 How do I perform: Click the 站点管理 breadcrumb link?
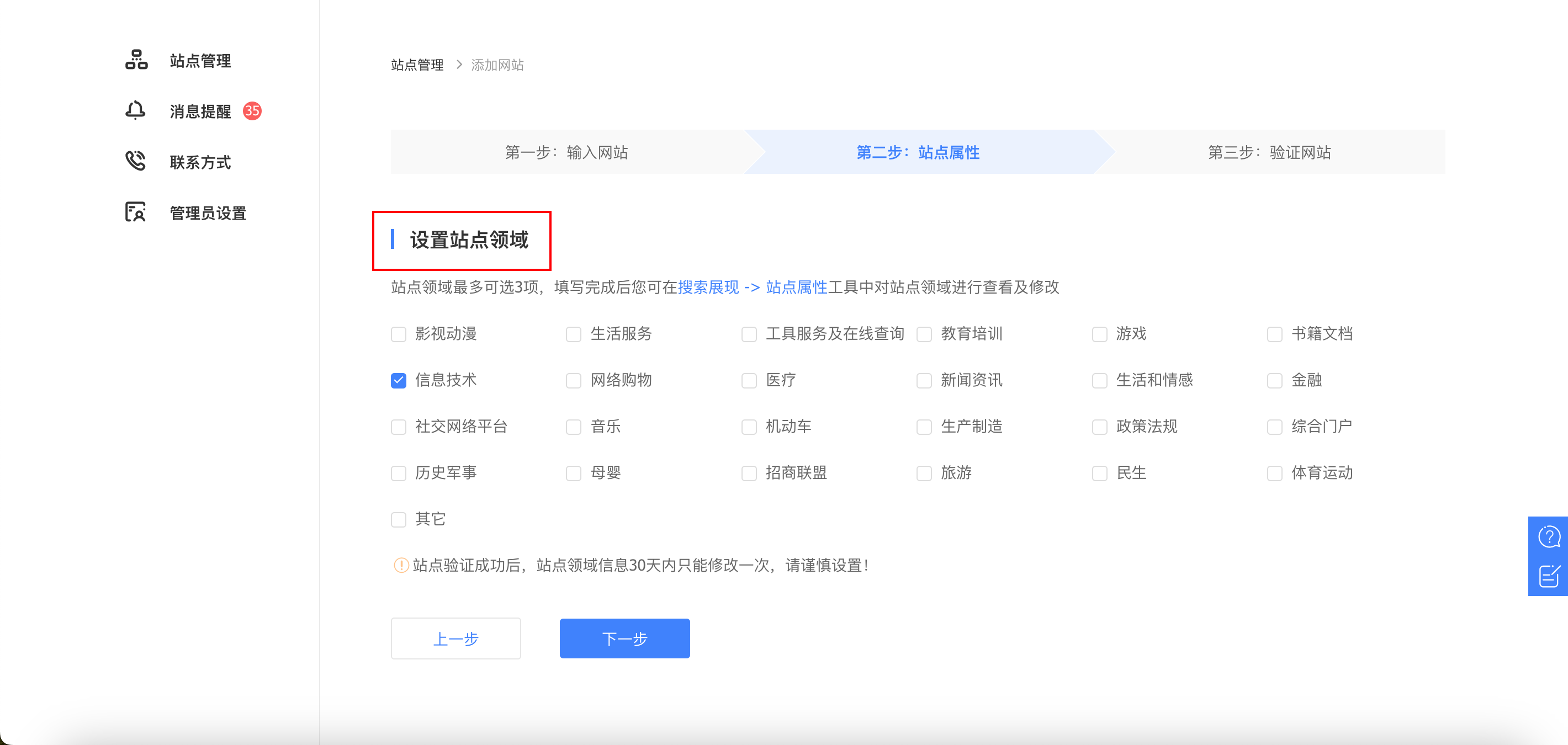click(417, 65)
